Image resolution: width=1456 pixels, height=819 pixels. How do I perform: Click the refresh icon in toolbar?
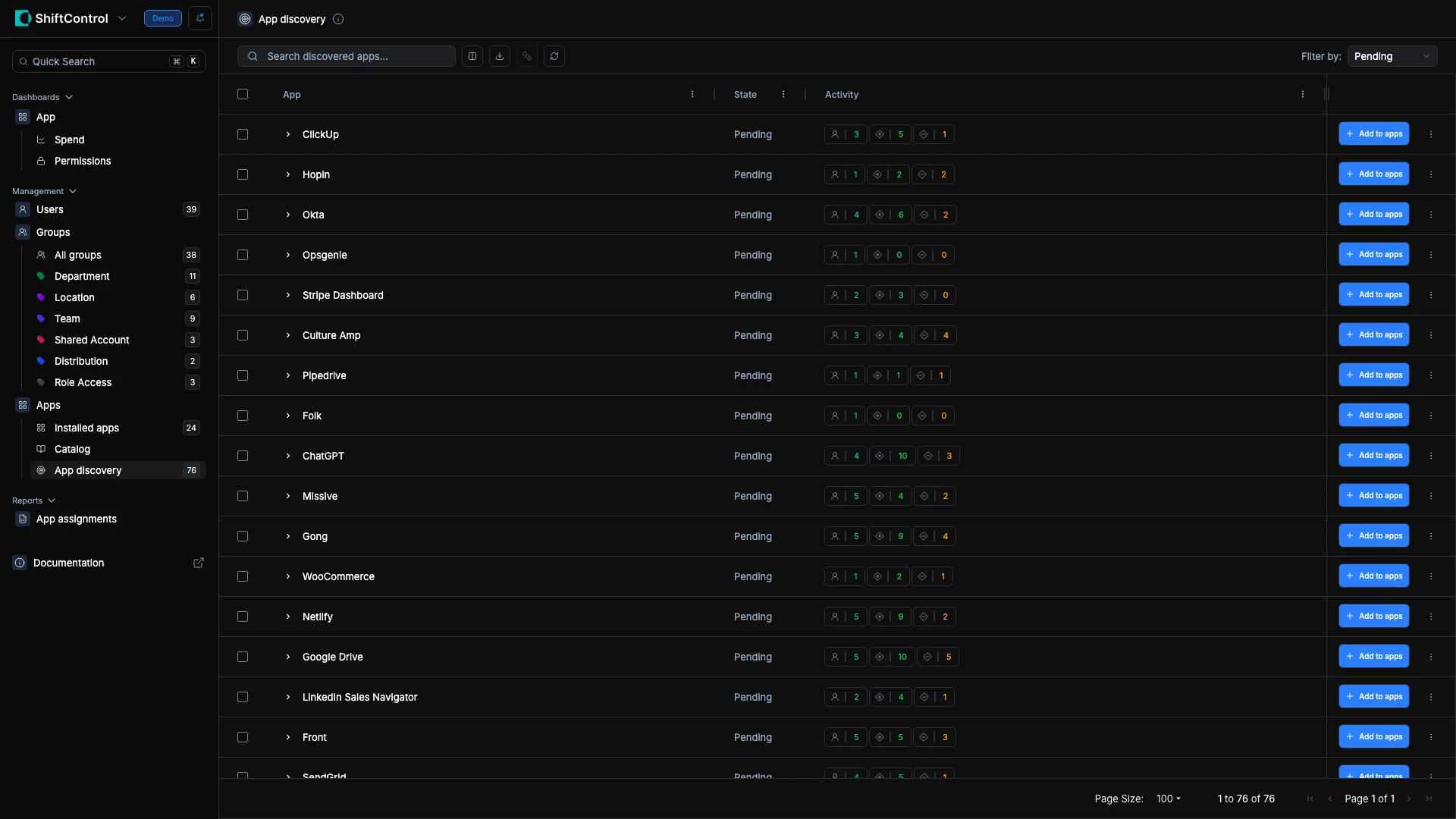(554, 56)
